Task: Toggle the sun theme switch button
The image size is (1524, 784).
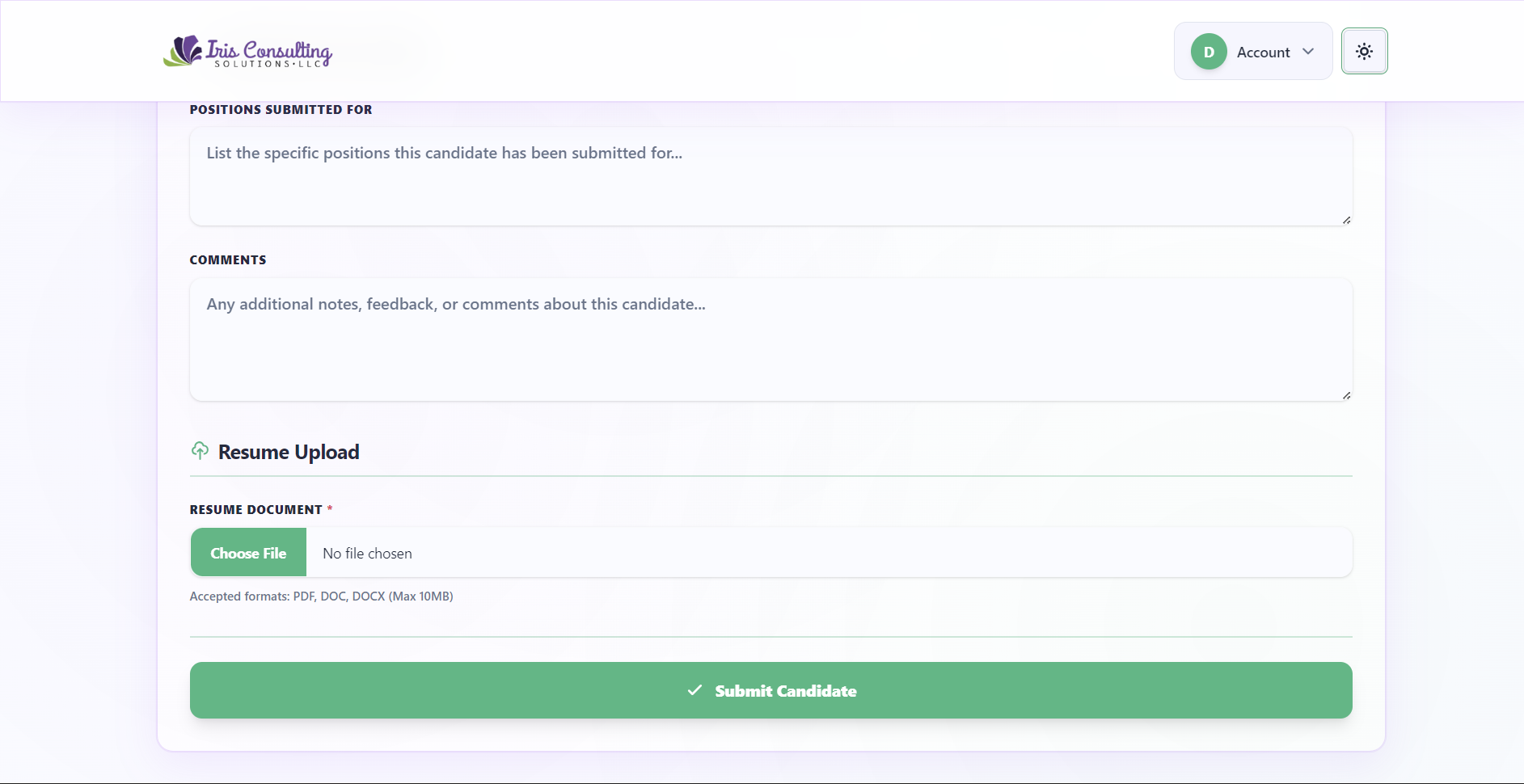Action: click(1364, 52)
